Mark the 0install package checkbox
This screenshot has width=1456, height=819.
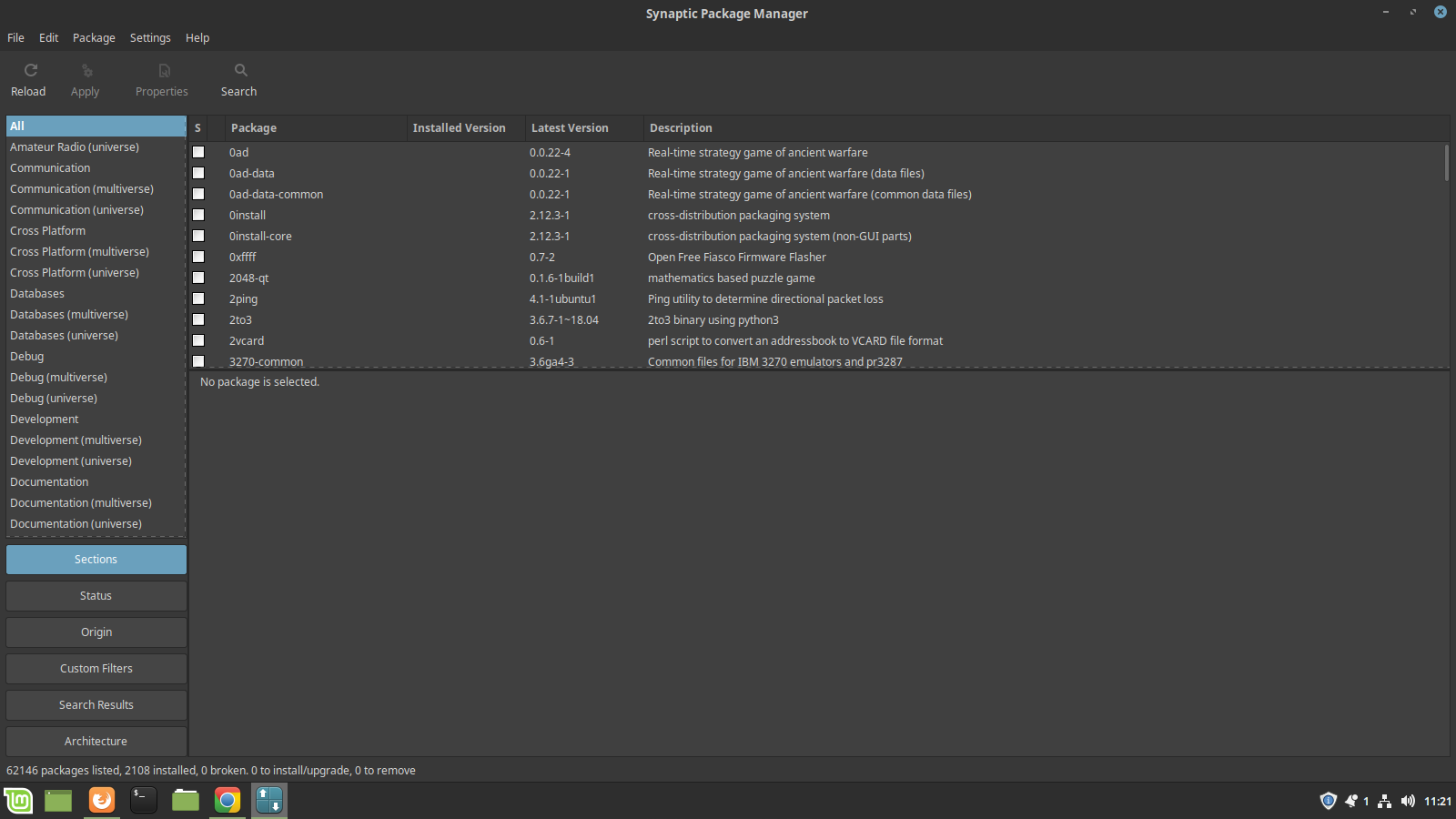click(198, 215)
